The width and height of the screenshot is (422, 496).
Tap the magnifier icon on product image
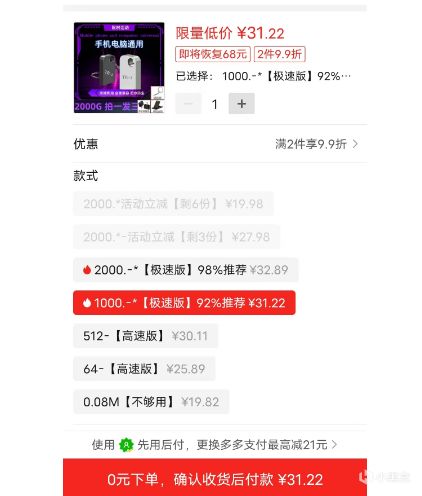(x=158, y=93)
